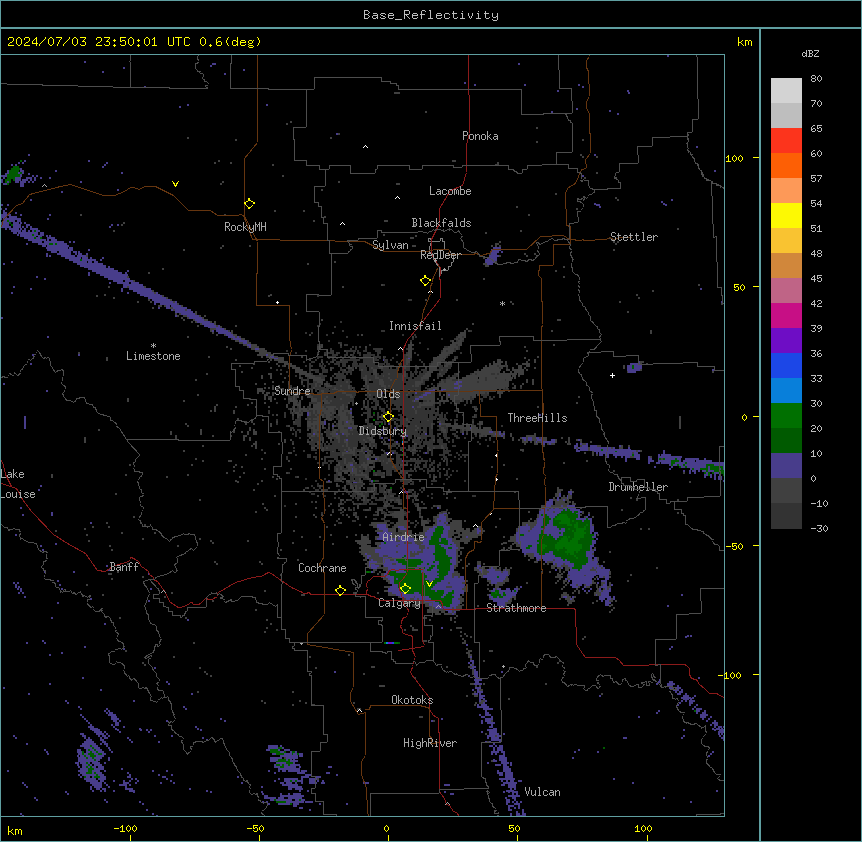Pick the slate purple 0-10 dBZ legend swatch
Image resolution: width=862 pixels, height=842 pixels.
(x=786, y=466)
